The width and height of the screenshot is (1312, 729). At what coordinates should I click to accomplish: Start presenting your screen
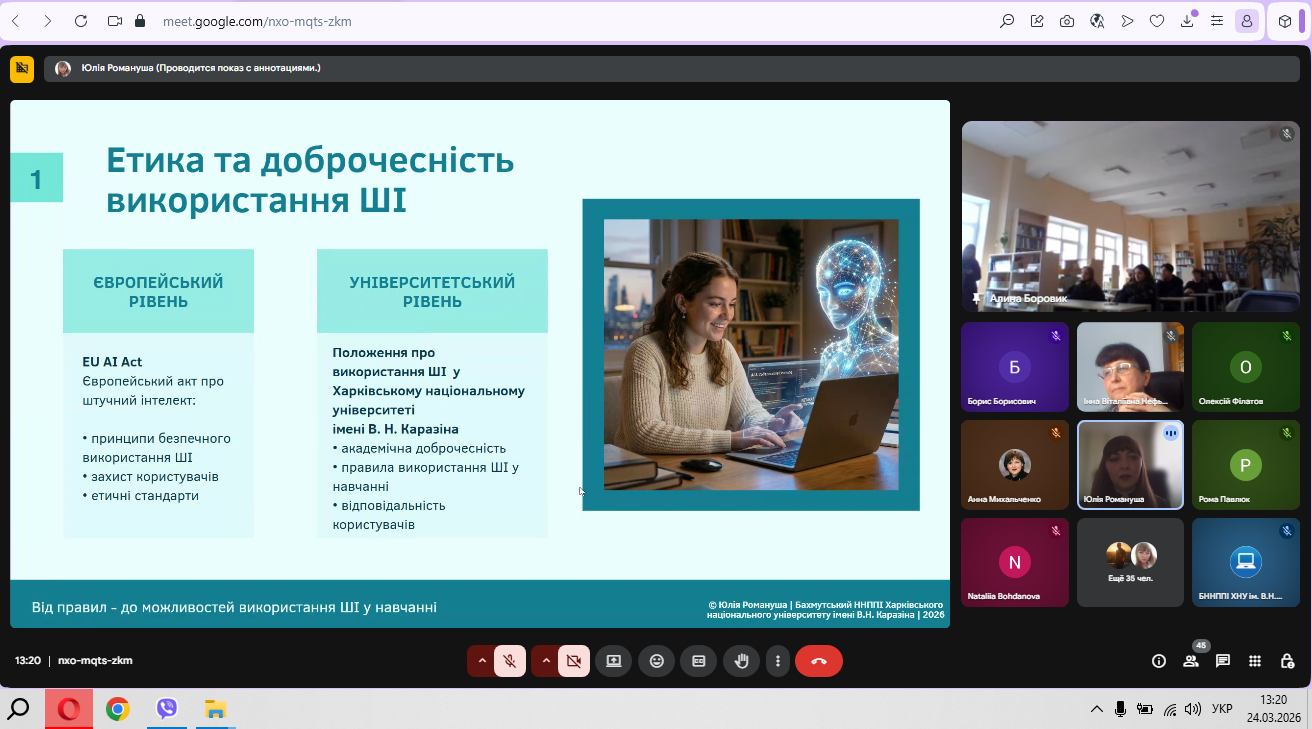click(613, 661)
